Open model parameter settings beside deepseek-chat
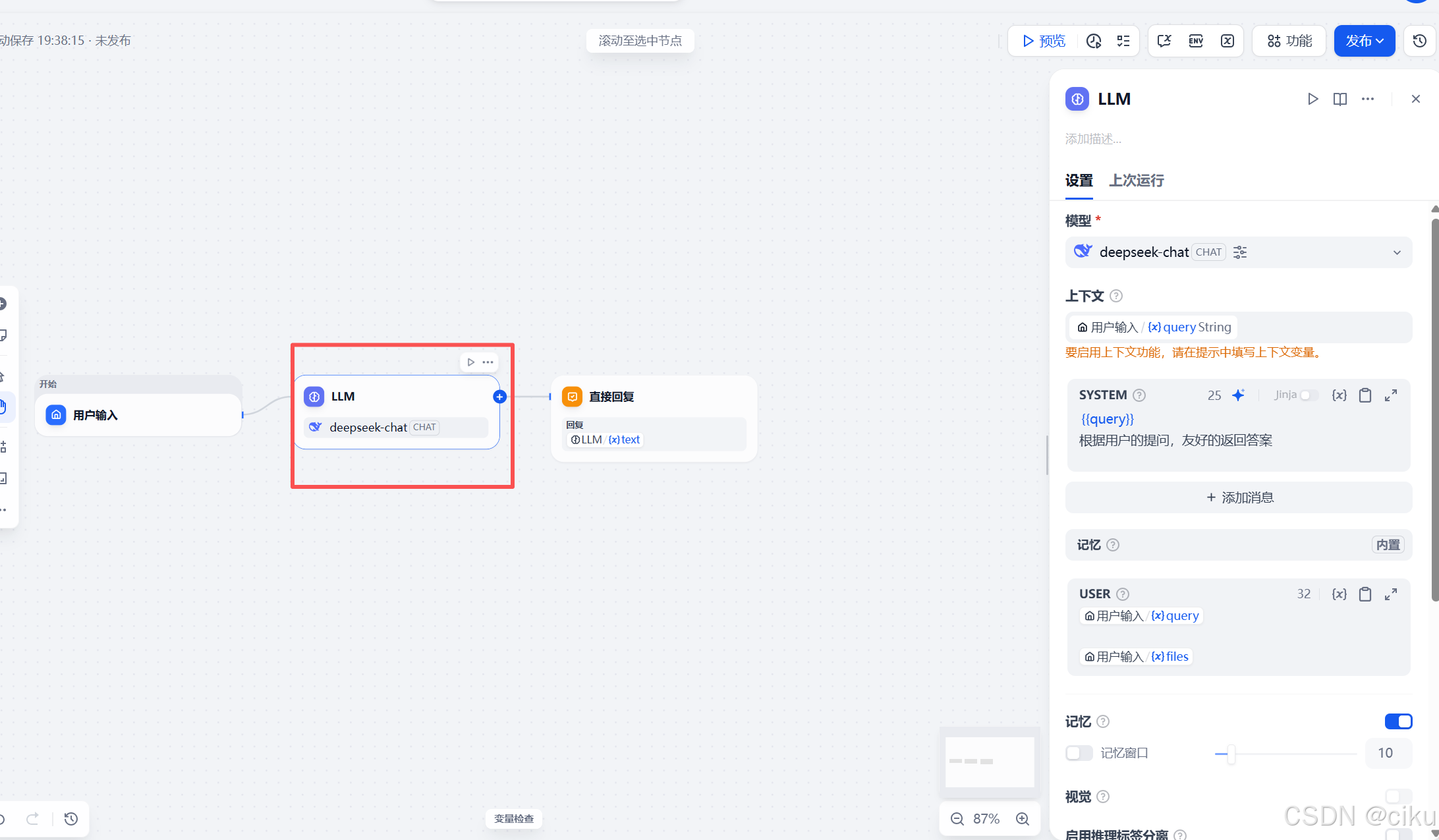This screenshot has height=840, width=1439. click(1239, 252)
